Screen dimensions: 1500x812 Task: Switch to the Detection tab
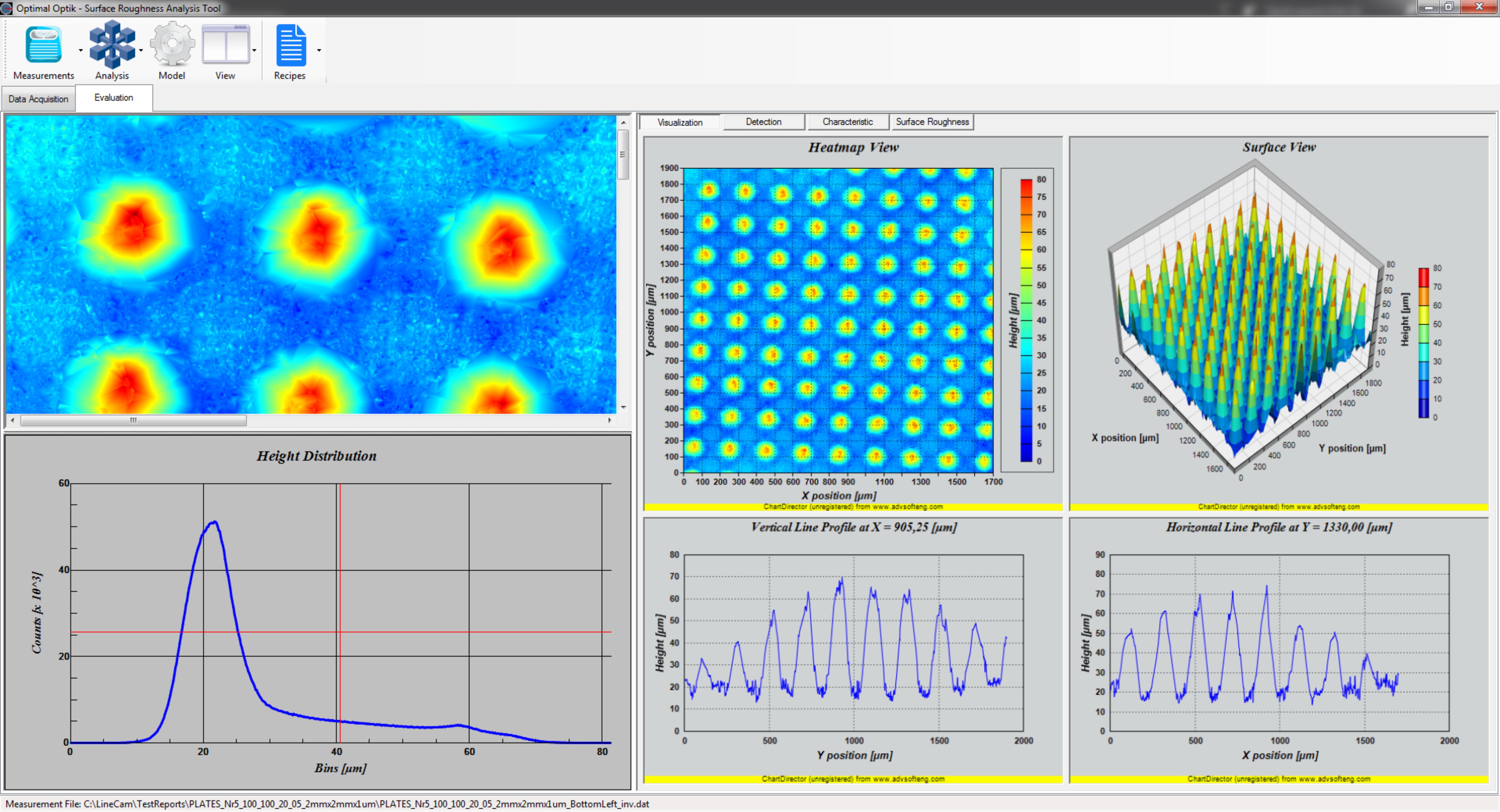point(763,122)
